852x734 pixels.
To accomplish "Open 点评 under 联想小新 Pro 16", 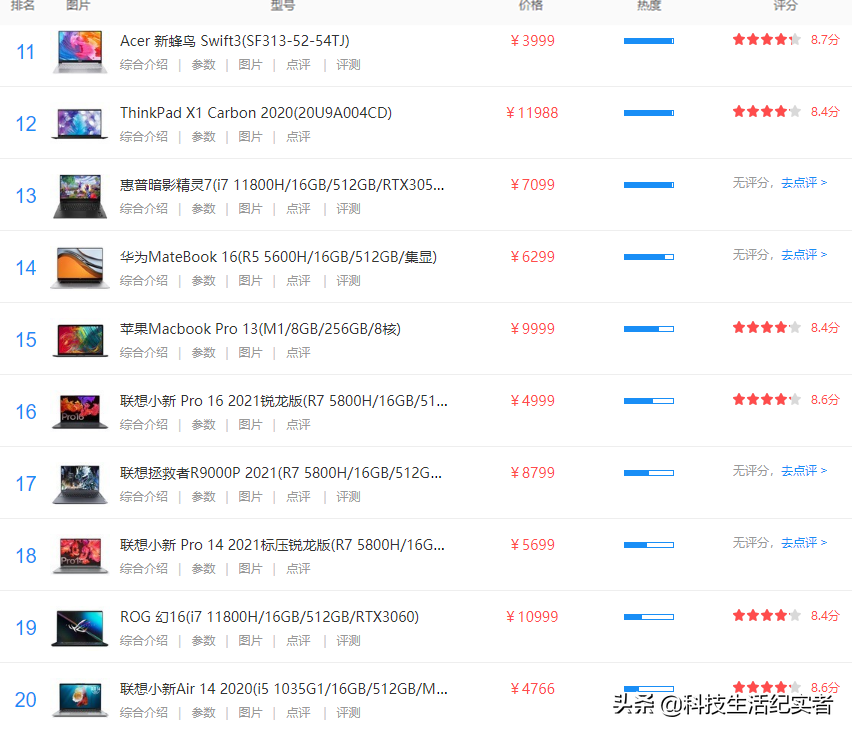I will pyautogui.click(x=298, y=424).
